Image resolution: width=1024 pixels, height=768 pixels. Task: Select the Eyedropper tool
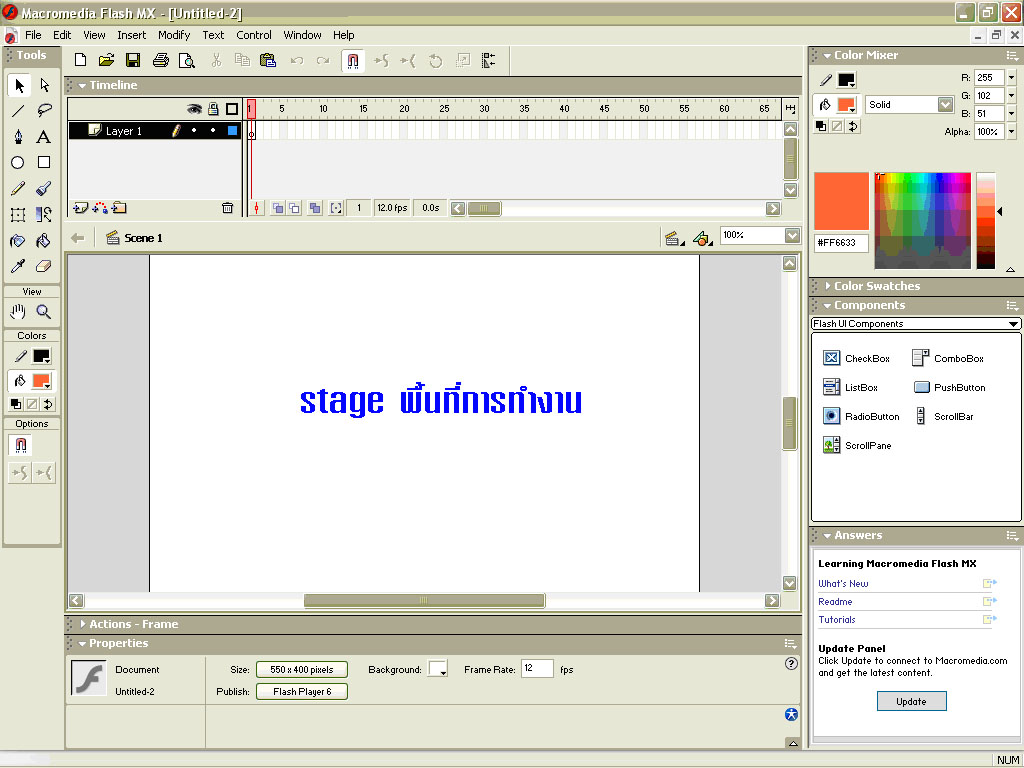click(x=18, y=266)
